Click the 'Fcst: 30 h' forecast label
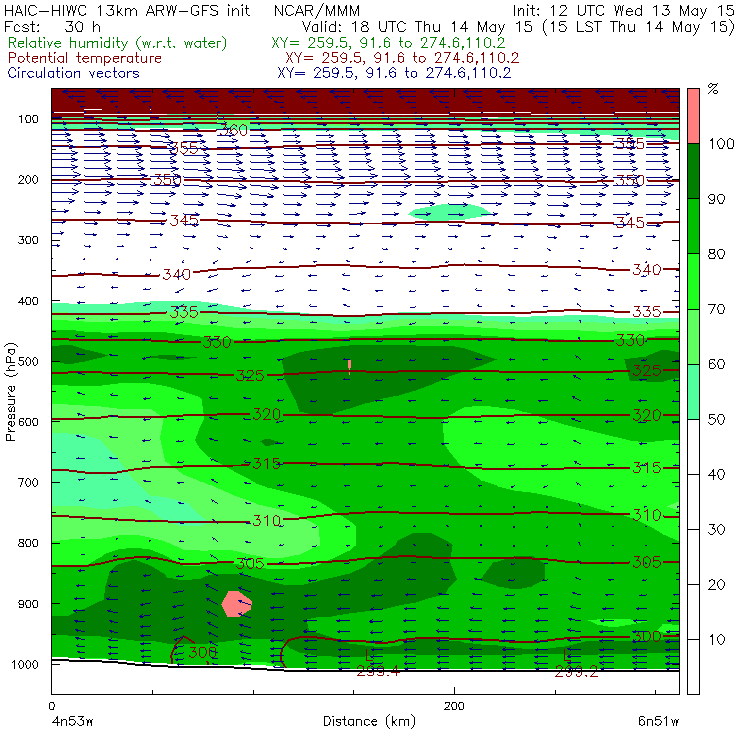This screenshot has height=740, width=740. [x=52, y=26]
